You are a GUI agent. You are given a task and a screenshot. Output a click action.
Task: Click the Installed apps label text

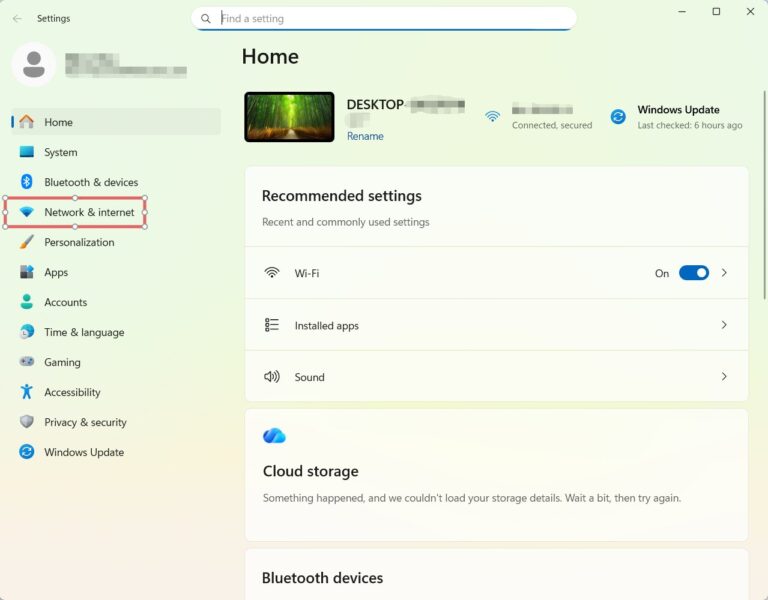(x=327, y=326)
